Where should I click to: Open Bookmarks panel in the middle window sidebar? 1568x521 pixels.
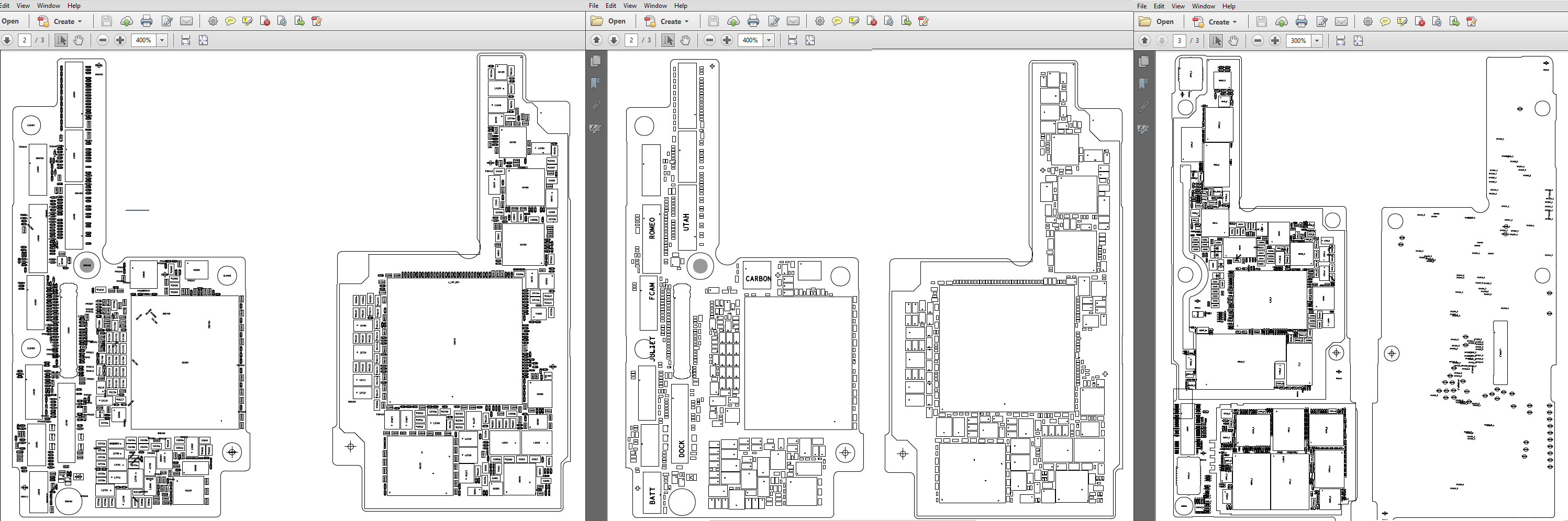coord(595,83)
